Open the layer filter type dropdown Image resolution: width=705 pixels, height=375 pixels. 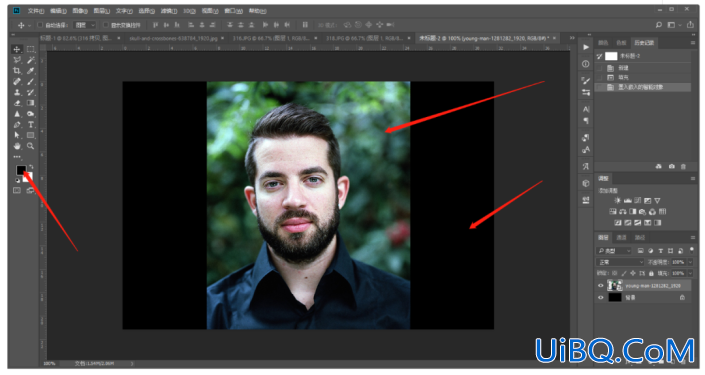(x=614, y=250)
